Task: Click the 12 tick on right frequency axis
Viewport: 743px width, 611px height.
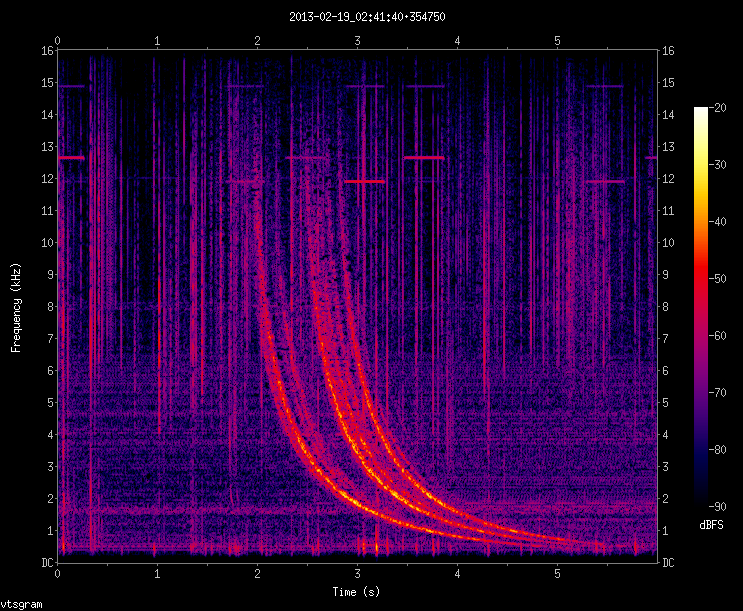Action: 670,179
